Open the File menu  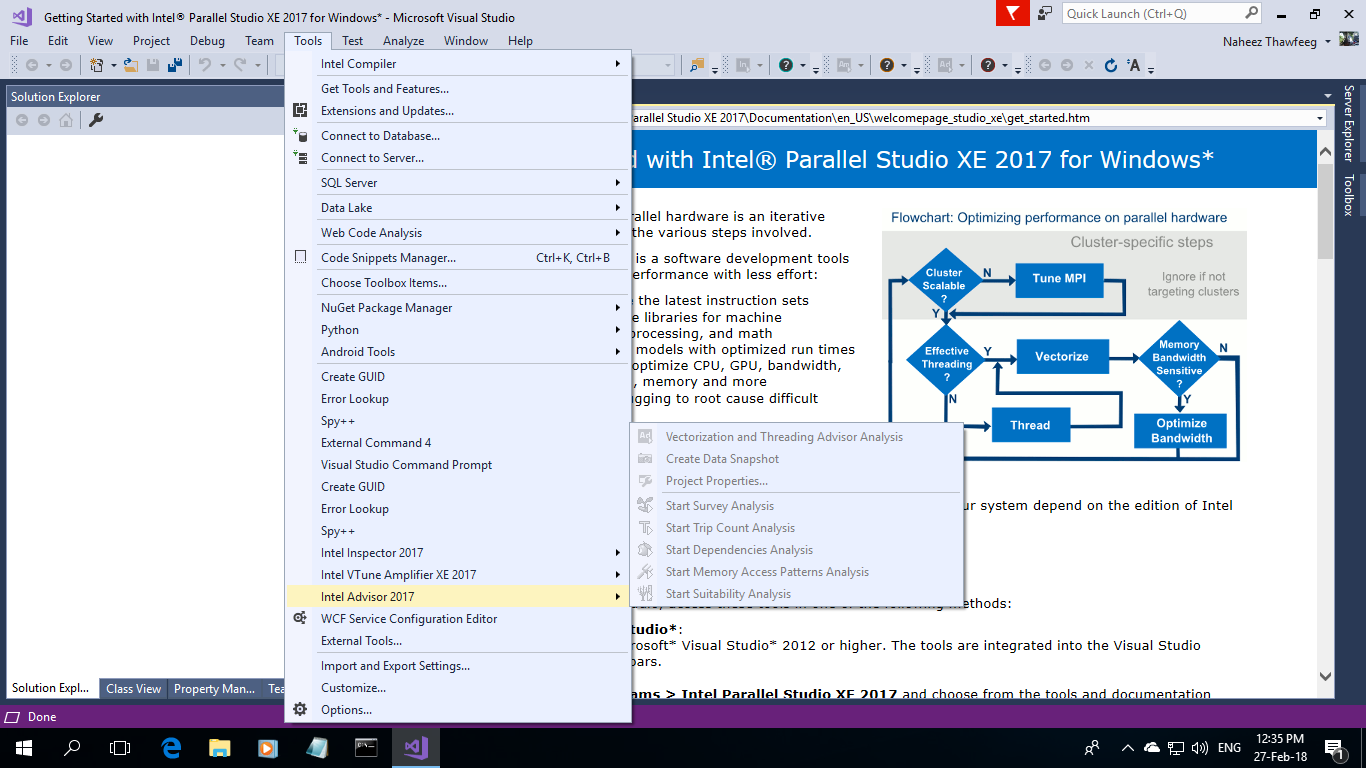19,41
